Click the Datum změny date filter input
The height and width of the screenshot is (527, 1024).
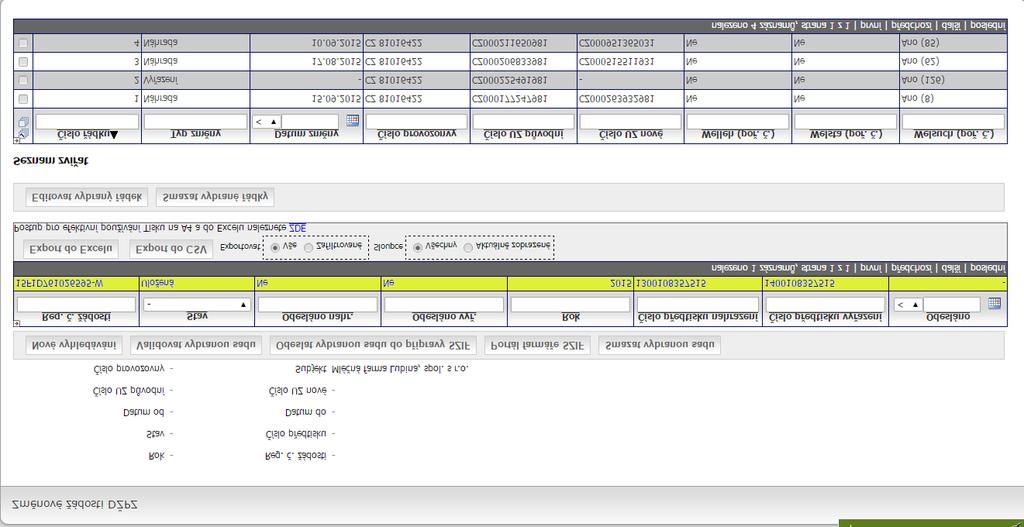point(310,122)
